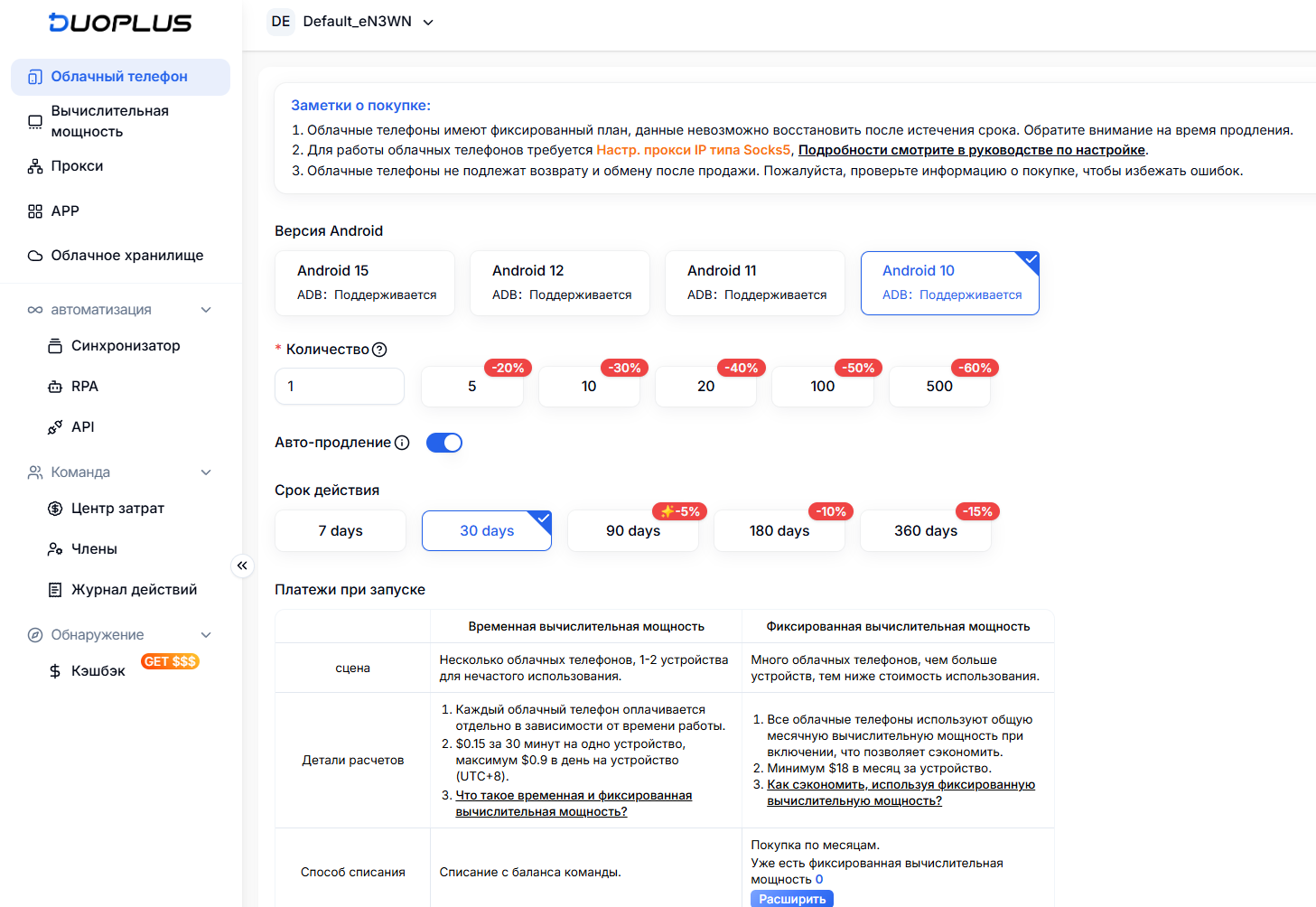
Task: Click the Синхронизатор icon
Action: click(55, 346)
